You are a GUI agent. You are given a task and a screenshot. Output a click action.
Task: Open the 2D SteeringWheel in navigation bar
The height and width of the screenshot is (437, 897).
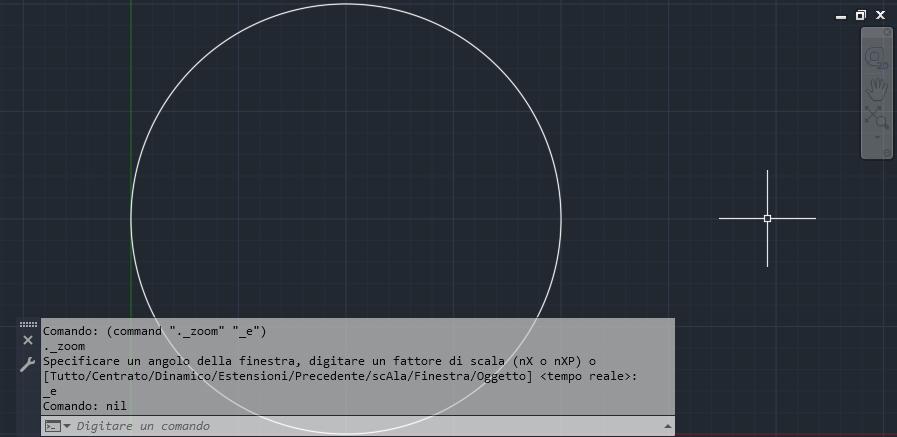coord(876,59)
